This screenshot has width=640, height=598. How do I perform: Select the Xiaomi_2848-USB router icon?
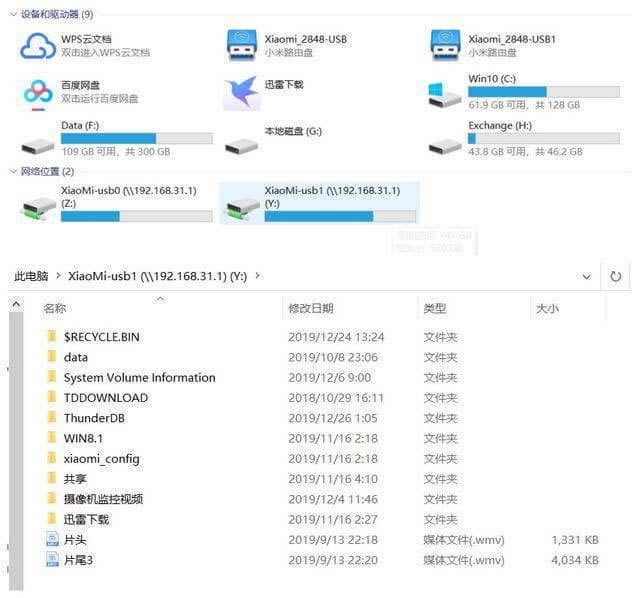[x=241, y=45]
